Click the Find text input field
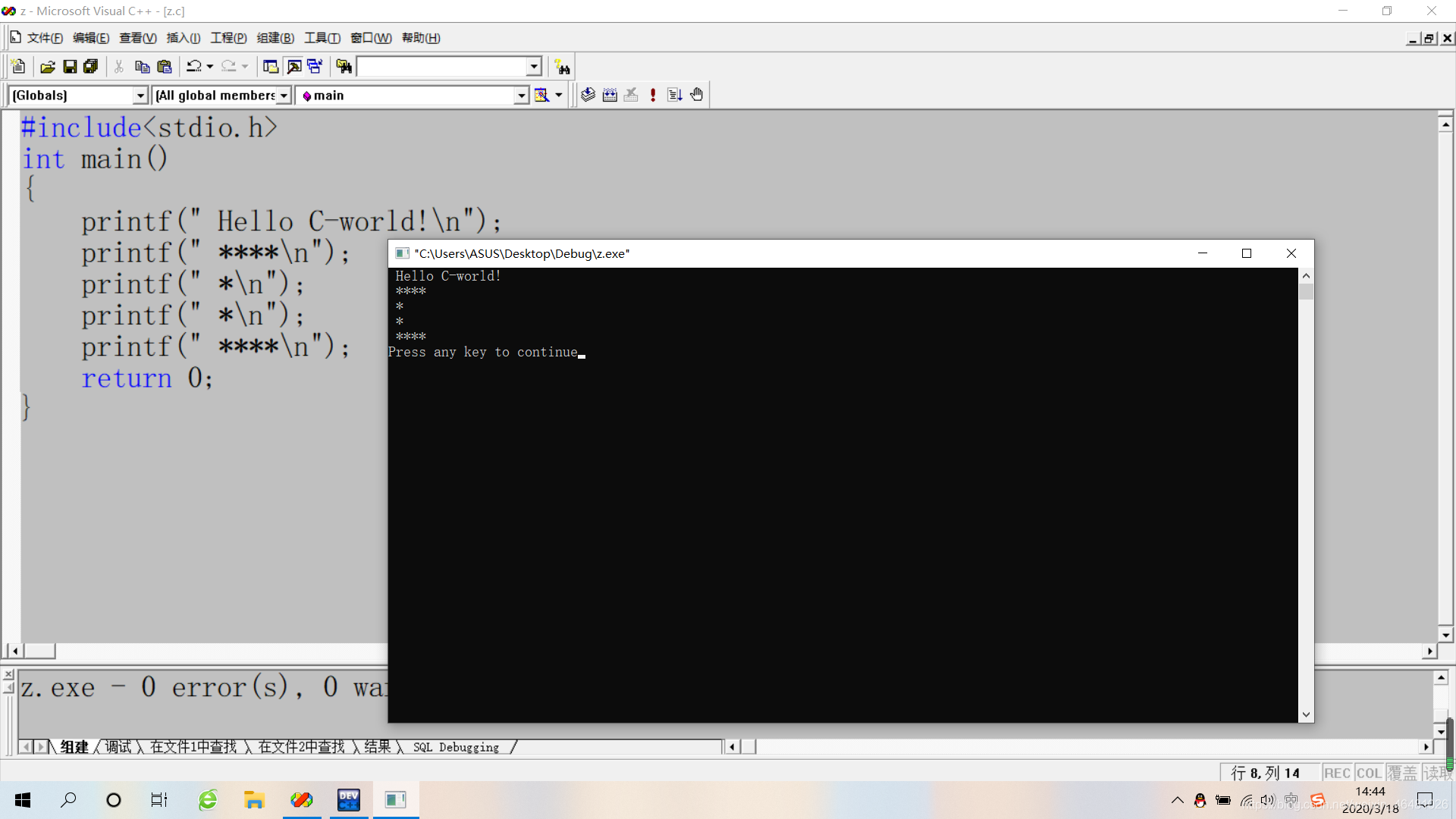This screenshot has width=1456, height=819. (441, 67)
